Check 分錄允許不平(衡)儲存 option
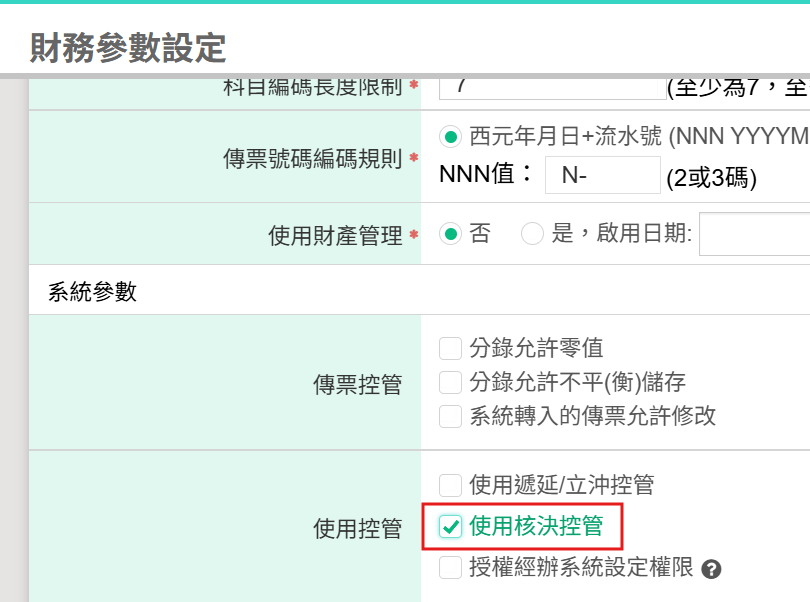The width and height of the screenshot is (810, 602). 451,382
